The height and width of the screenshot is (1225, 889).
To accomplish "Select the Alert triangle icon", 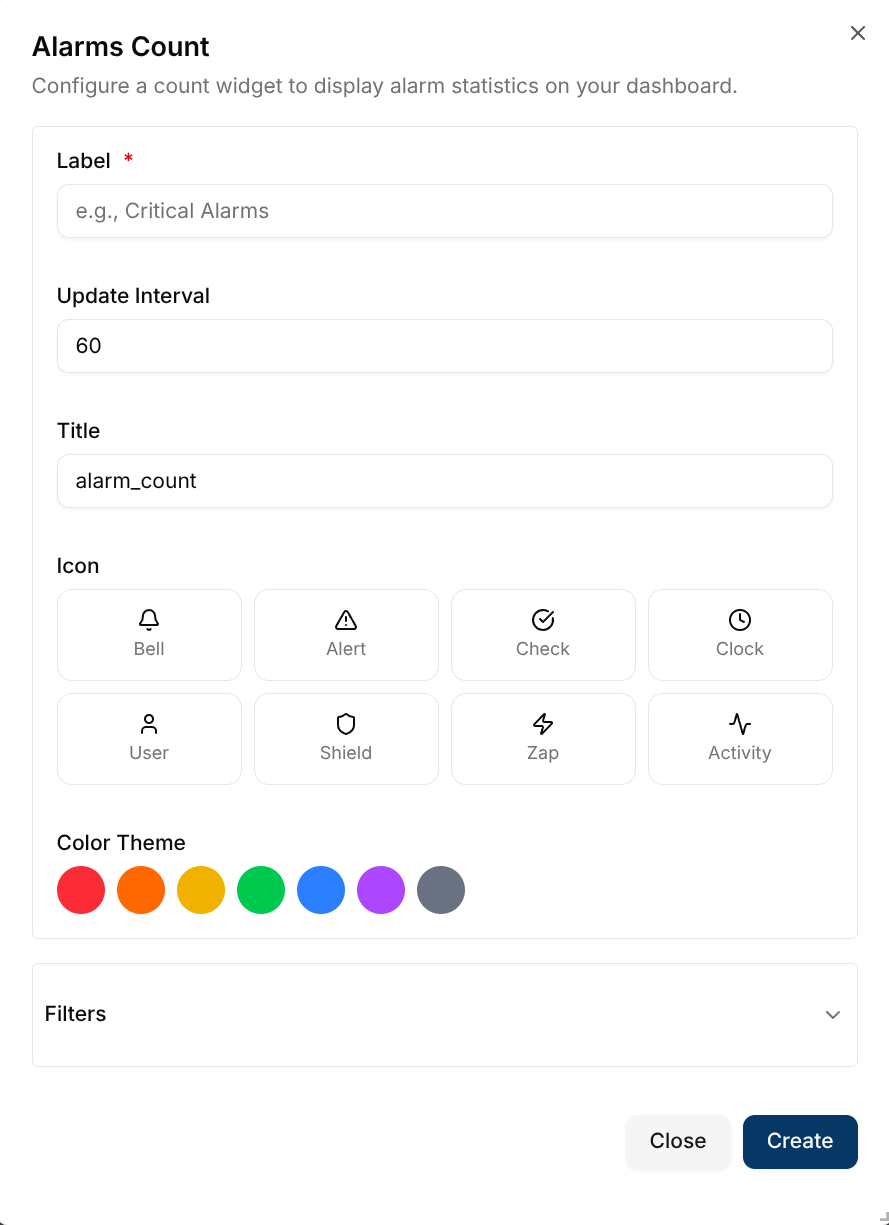I will coord(345,634).
